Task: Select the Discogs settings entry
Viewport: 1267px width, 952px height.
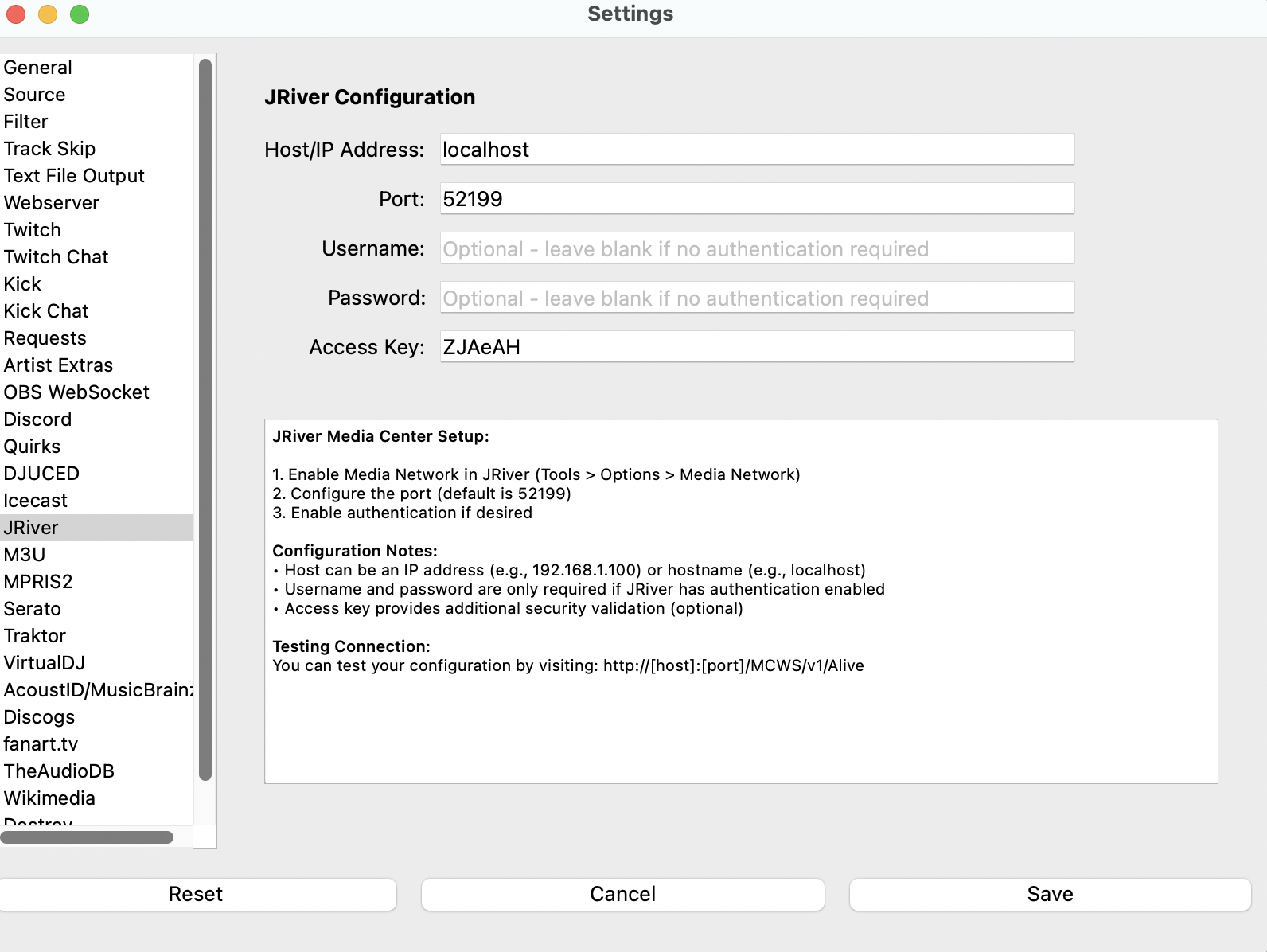Action: 39,717
